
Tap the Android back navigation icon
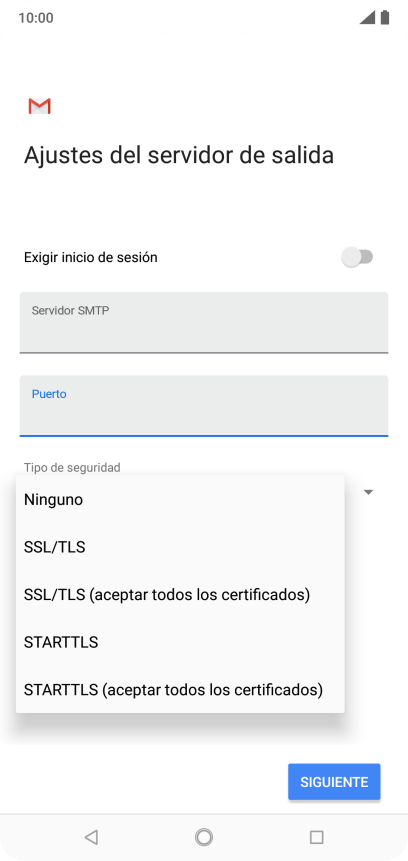(91, 837)
